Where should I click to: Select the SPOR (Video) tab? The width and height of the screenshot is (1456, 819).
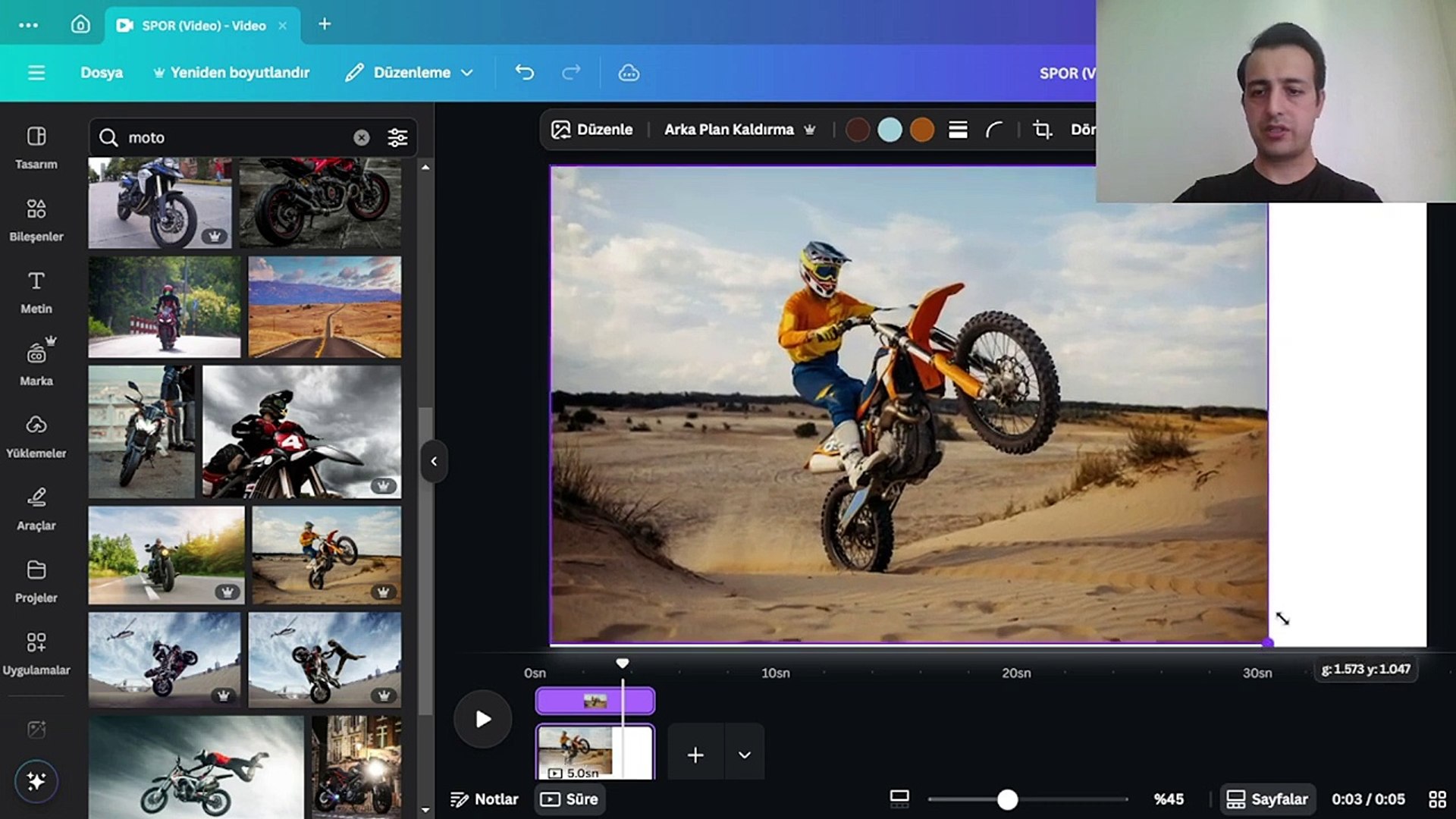tap(202, 25)
